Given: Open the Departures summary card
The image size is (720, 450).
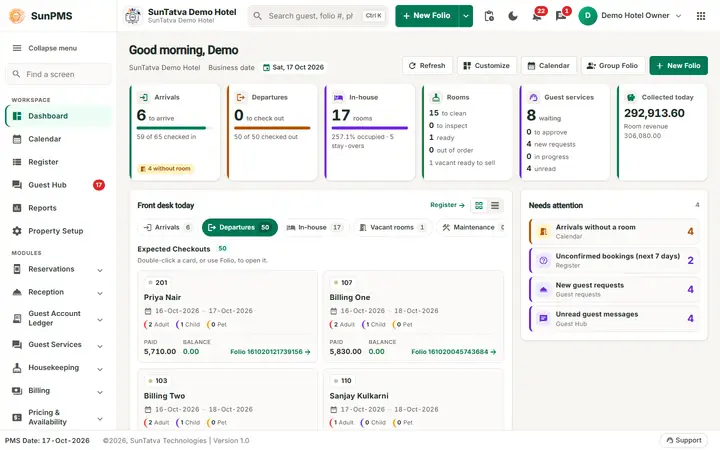Looking at the screenshot, I should coord(272,132).
